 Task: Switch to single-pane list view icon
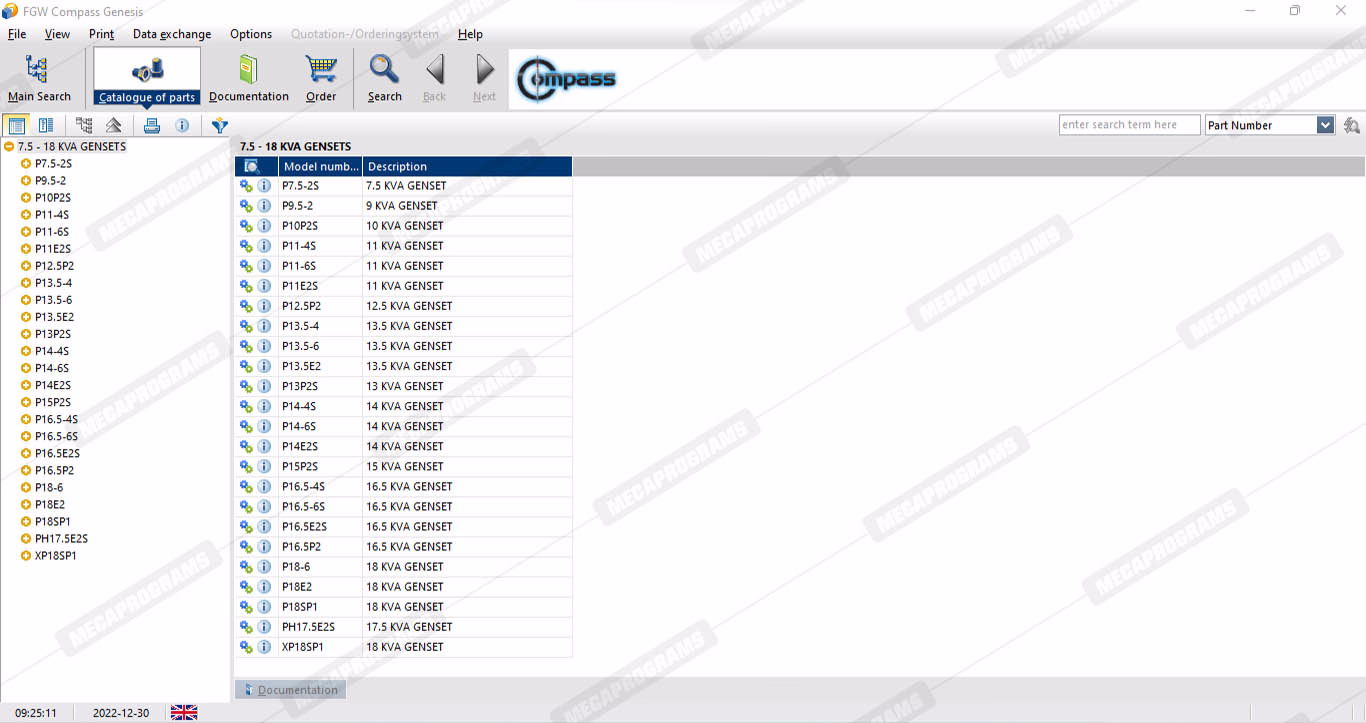pos(16,125)
